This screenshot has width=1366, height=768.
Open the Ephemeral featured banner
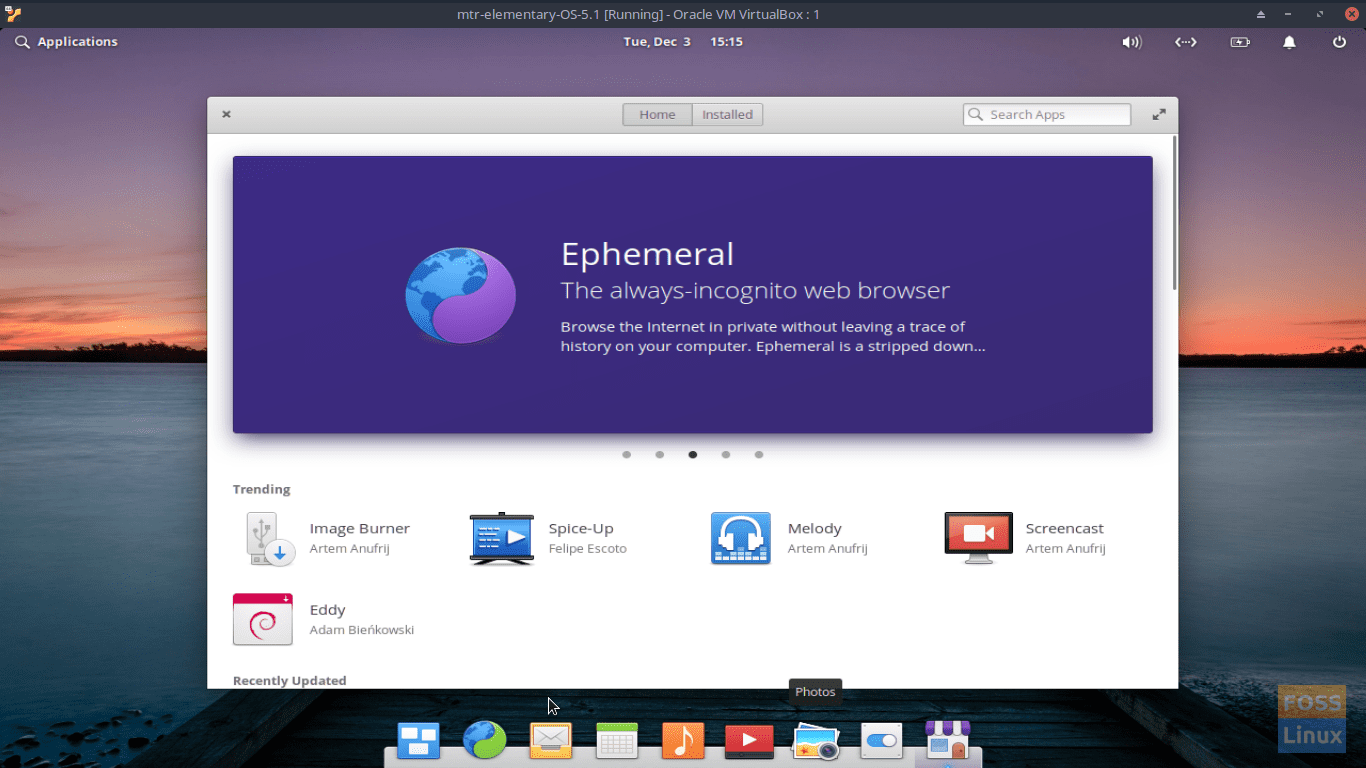pyautogui.click(x=693, y=295)
